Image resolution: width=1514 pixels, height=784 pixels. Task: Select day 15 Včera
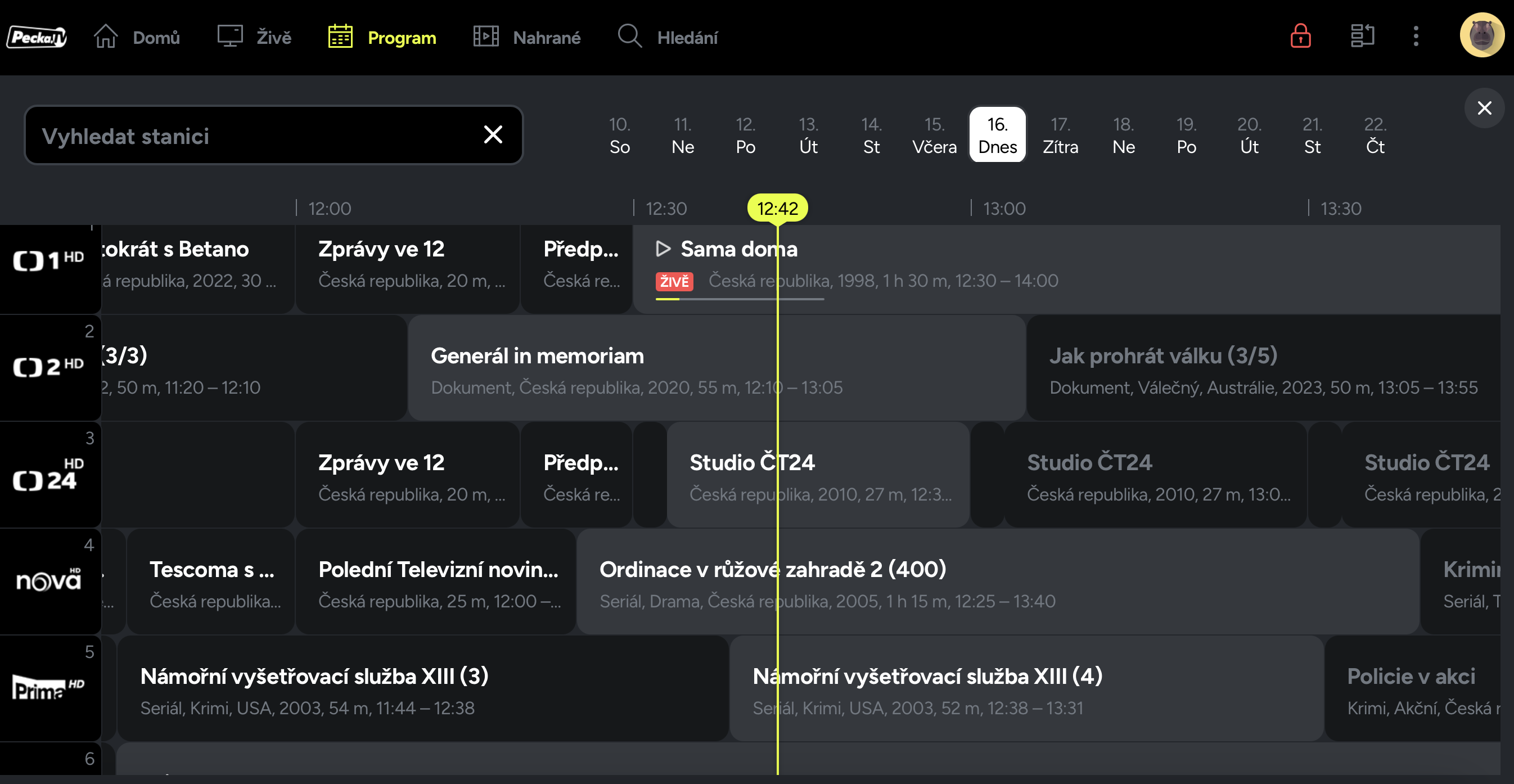click(934, 135)
